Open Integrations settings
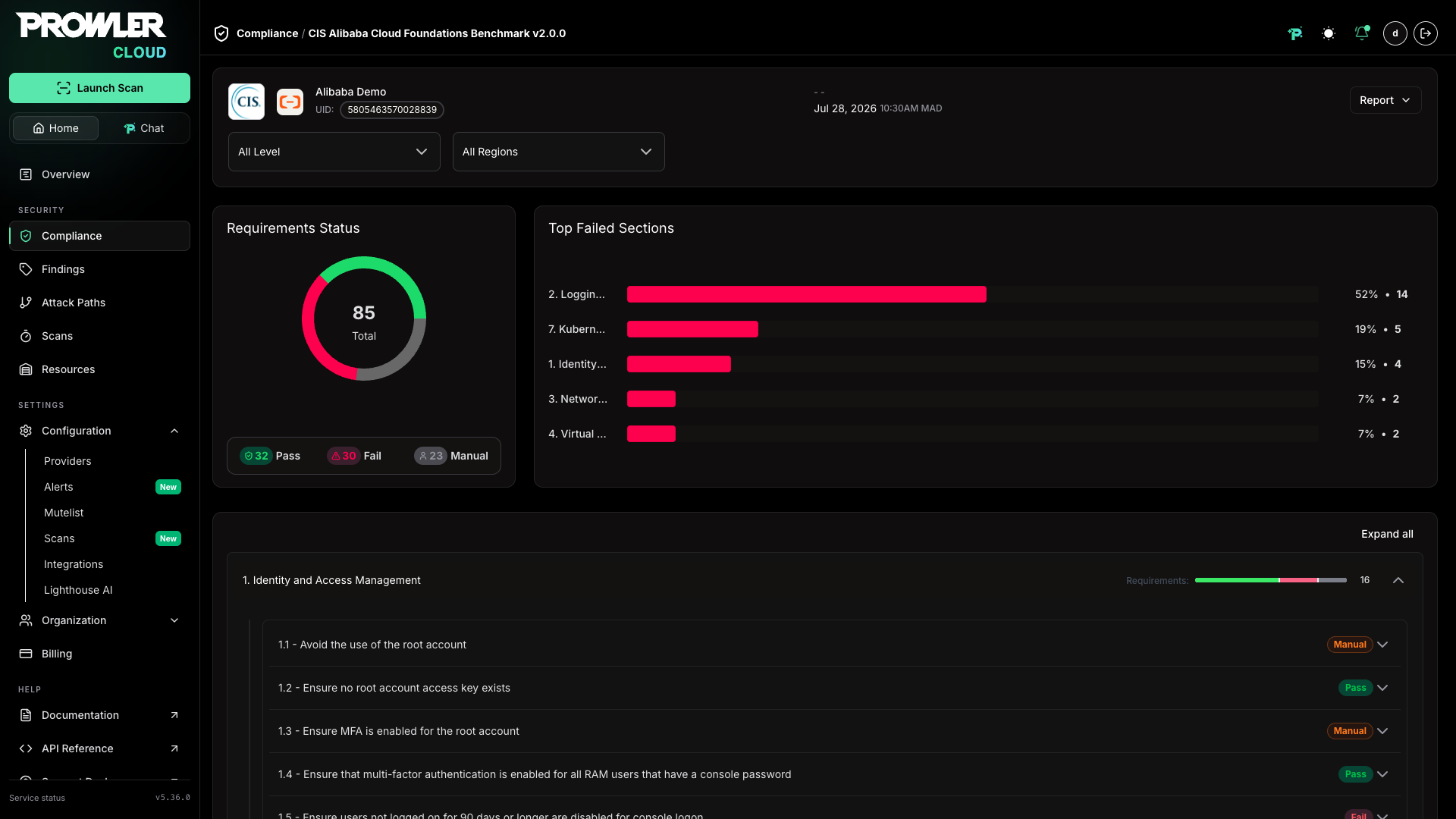 74,564
